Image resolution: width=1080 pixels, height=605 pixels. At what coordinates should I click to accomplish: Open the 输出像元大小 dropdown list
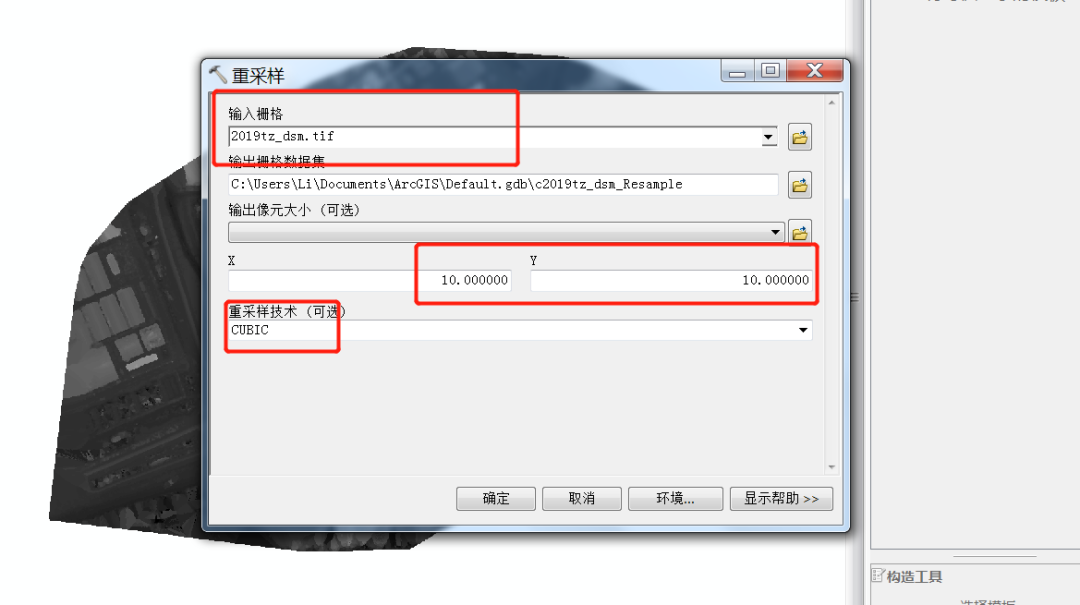(x=776, y=232)
